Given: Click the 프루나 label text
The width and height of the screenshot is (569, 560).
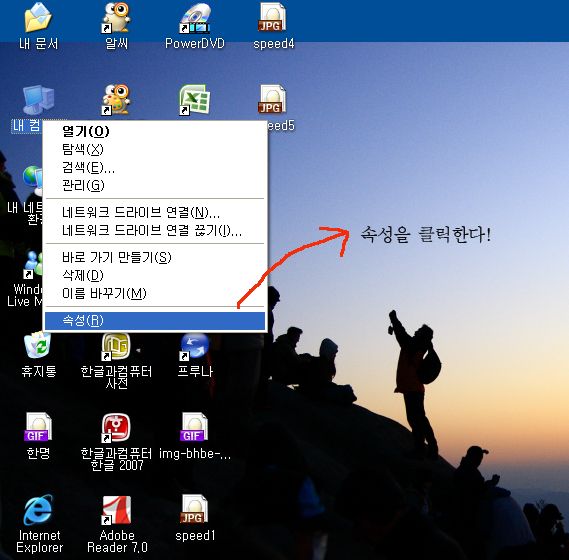Looking at the screenshot, I should (x=195, y=371).
